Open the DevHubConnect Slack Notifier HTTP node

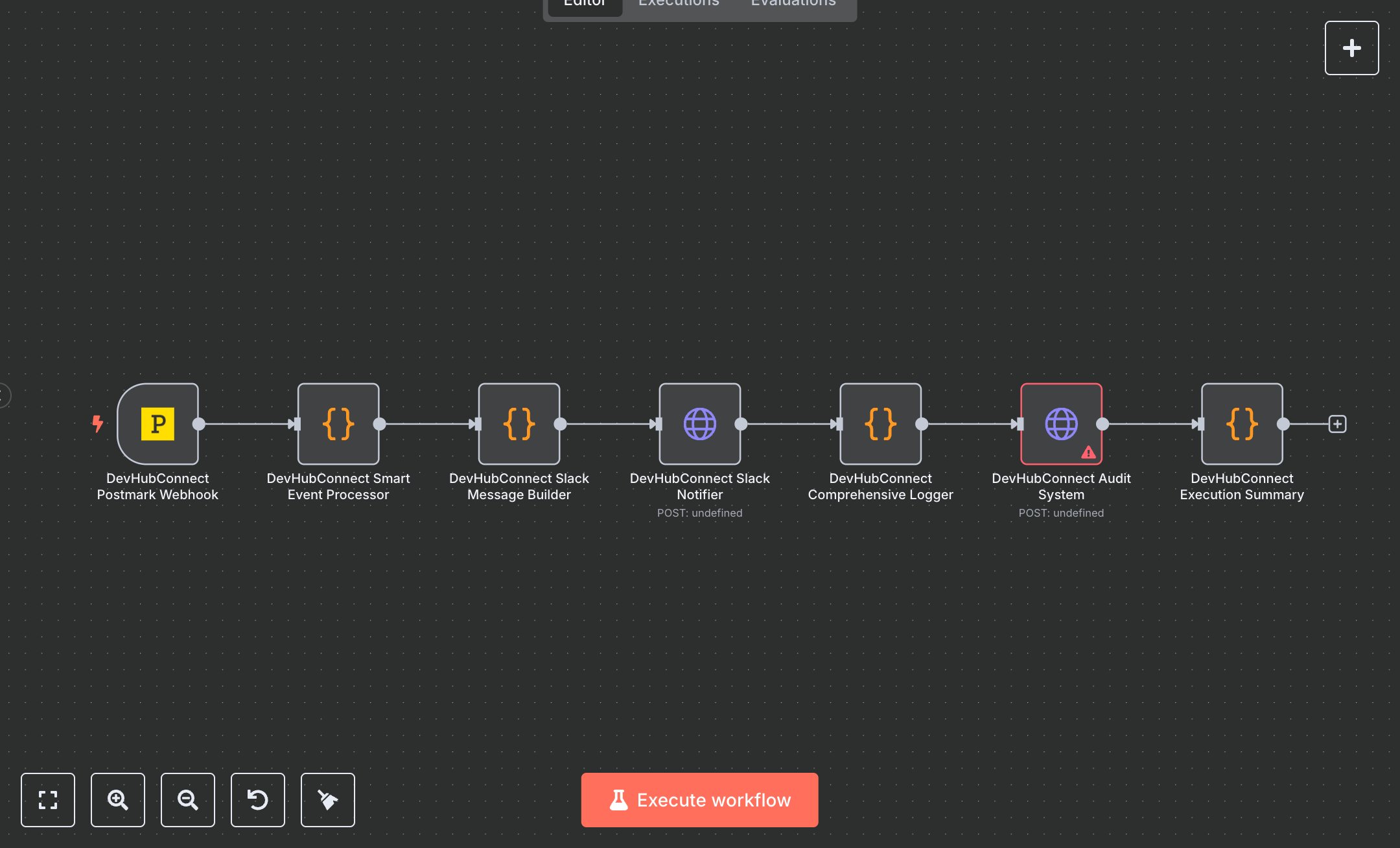(x=699, y=424)
